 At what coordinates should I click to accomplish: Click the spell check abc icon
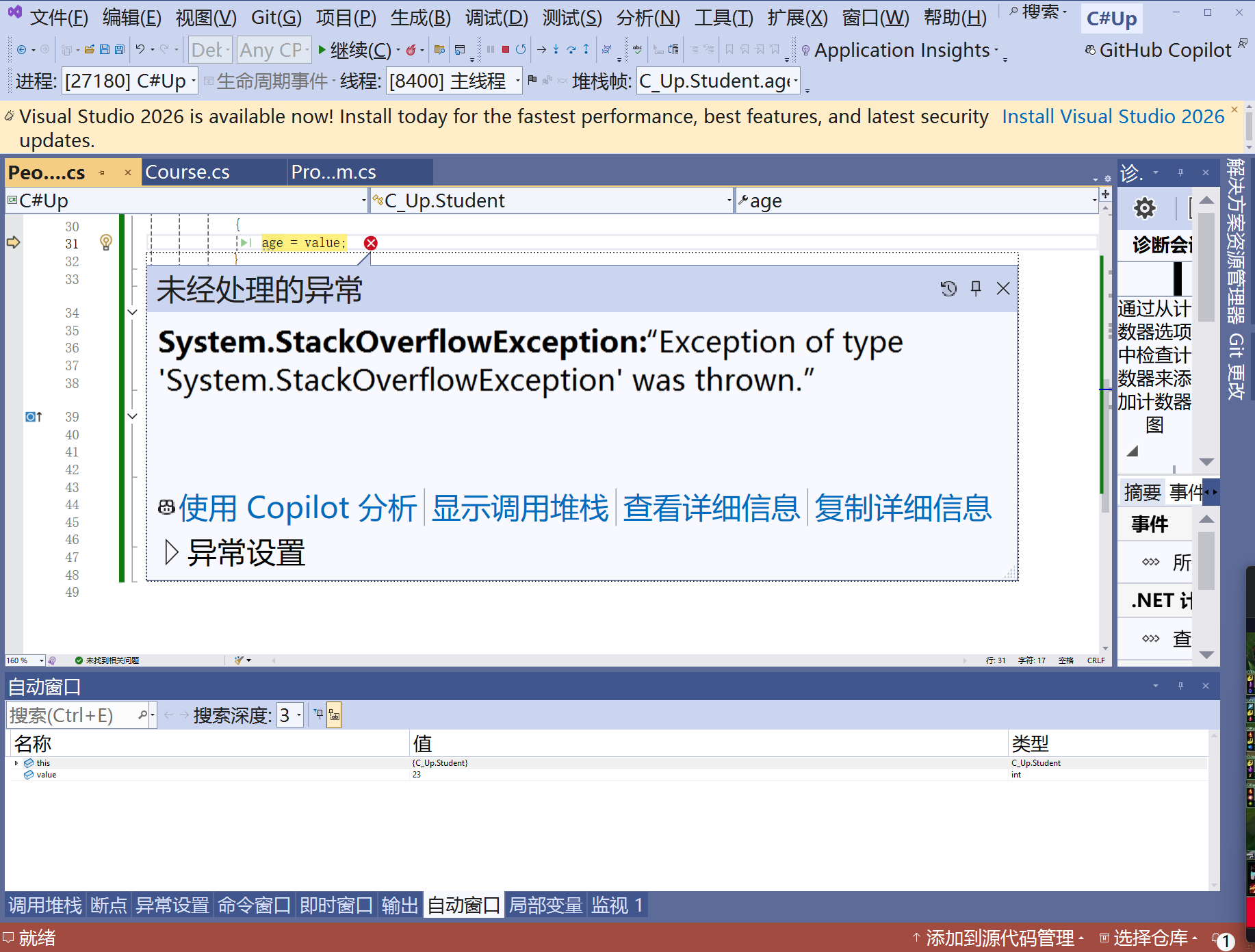click(637, 49)
